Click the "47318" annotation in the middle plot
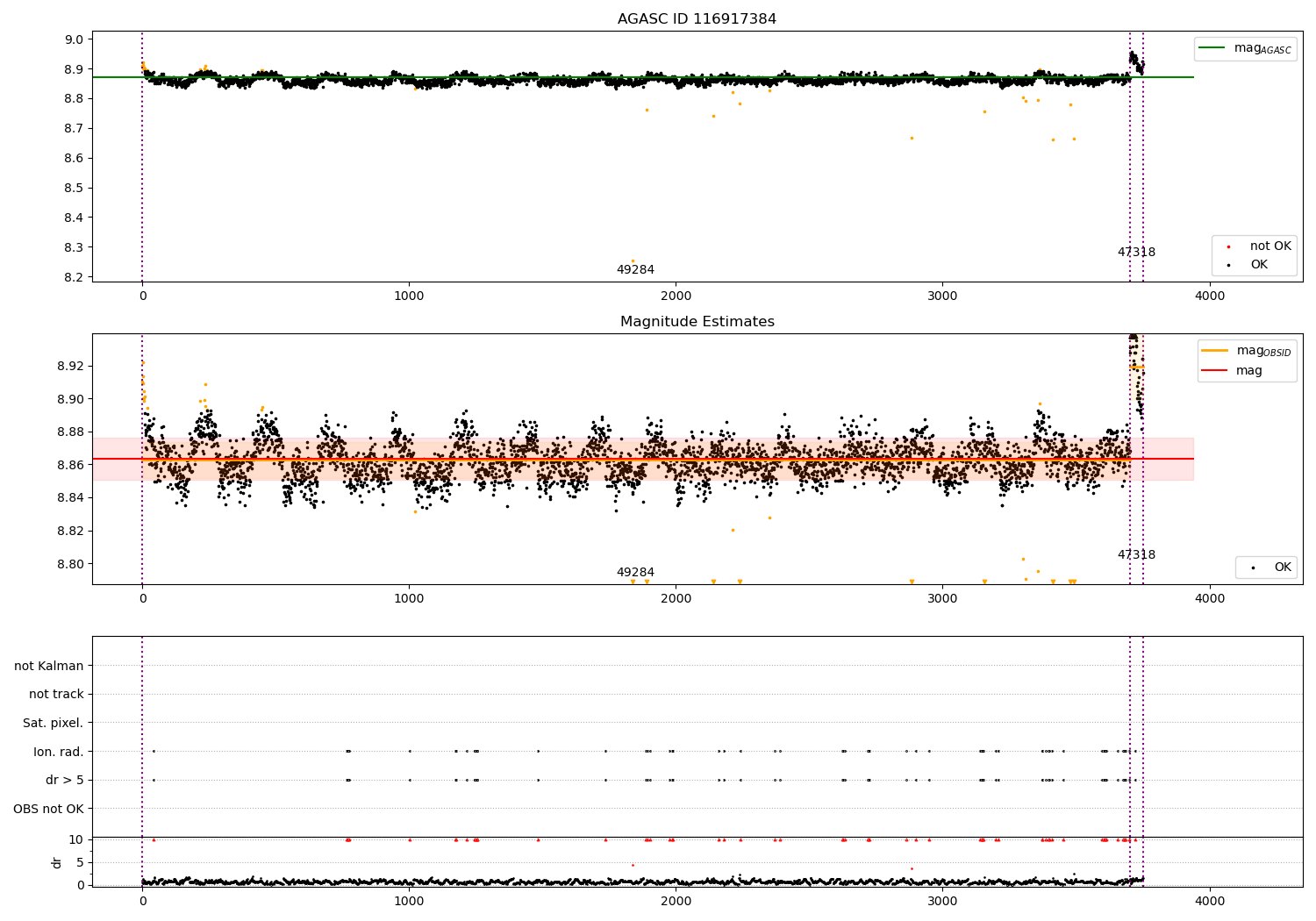Screen dimensions: 1316x921 1136,554
